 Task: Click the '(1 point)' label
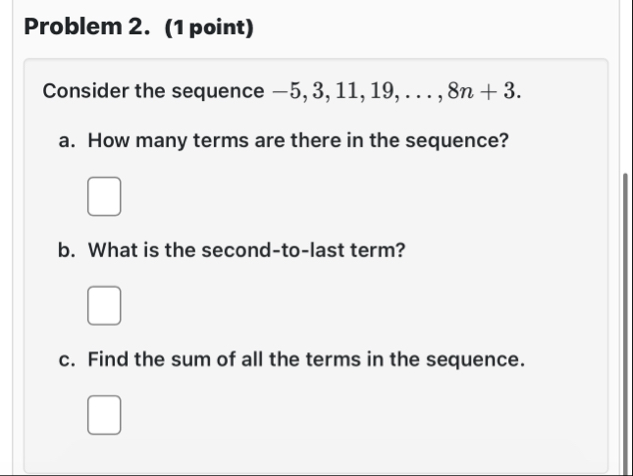(209, 27)
